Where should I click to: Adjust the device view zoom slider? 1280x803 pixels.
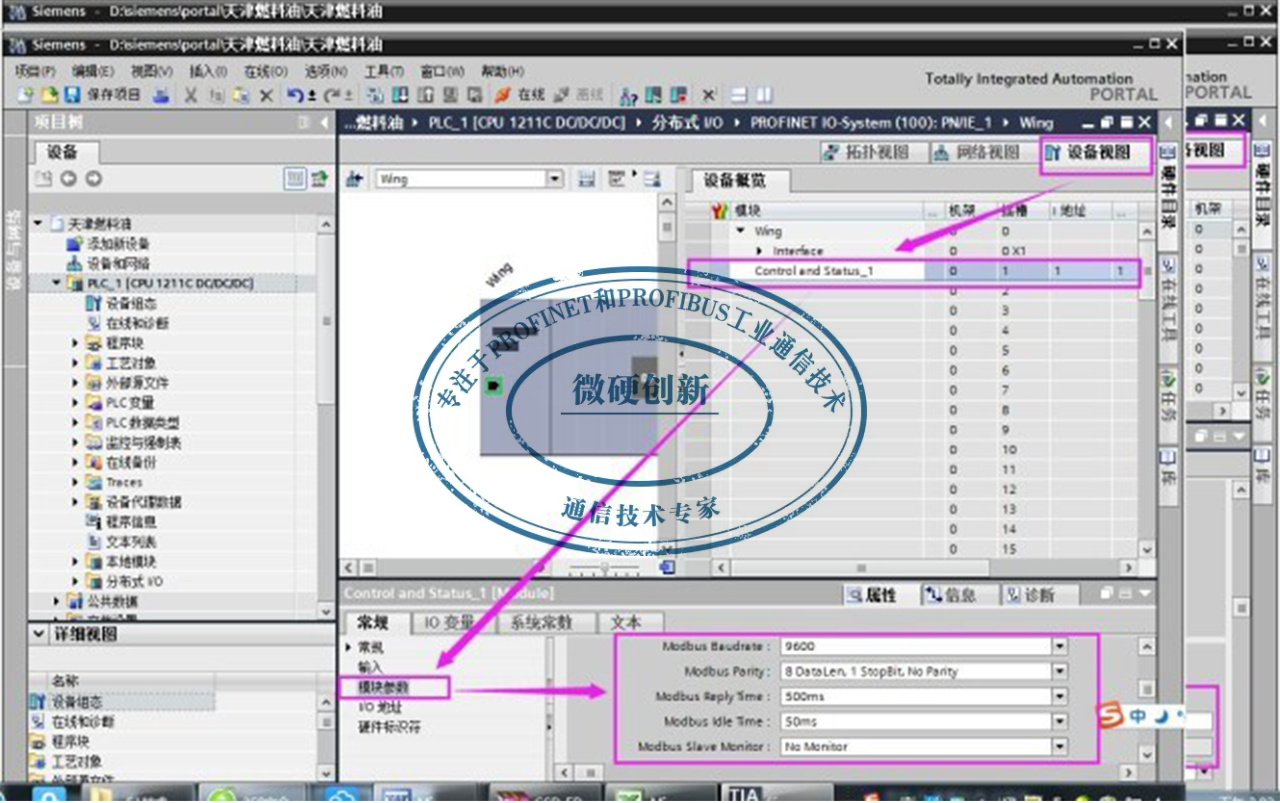pos(605,569)
